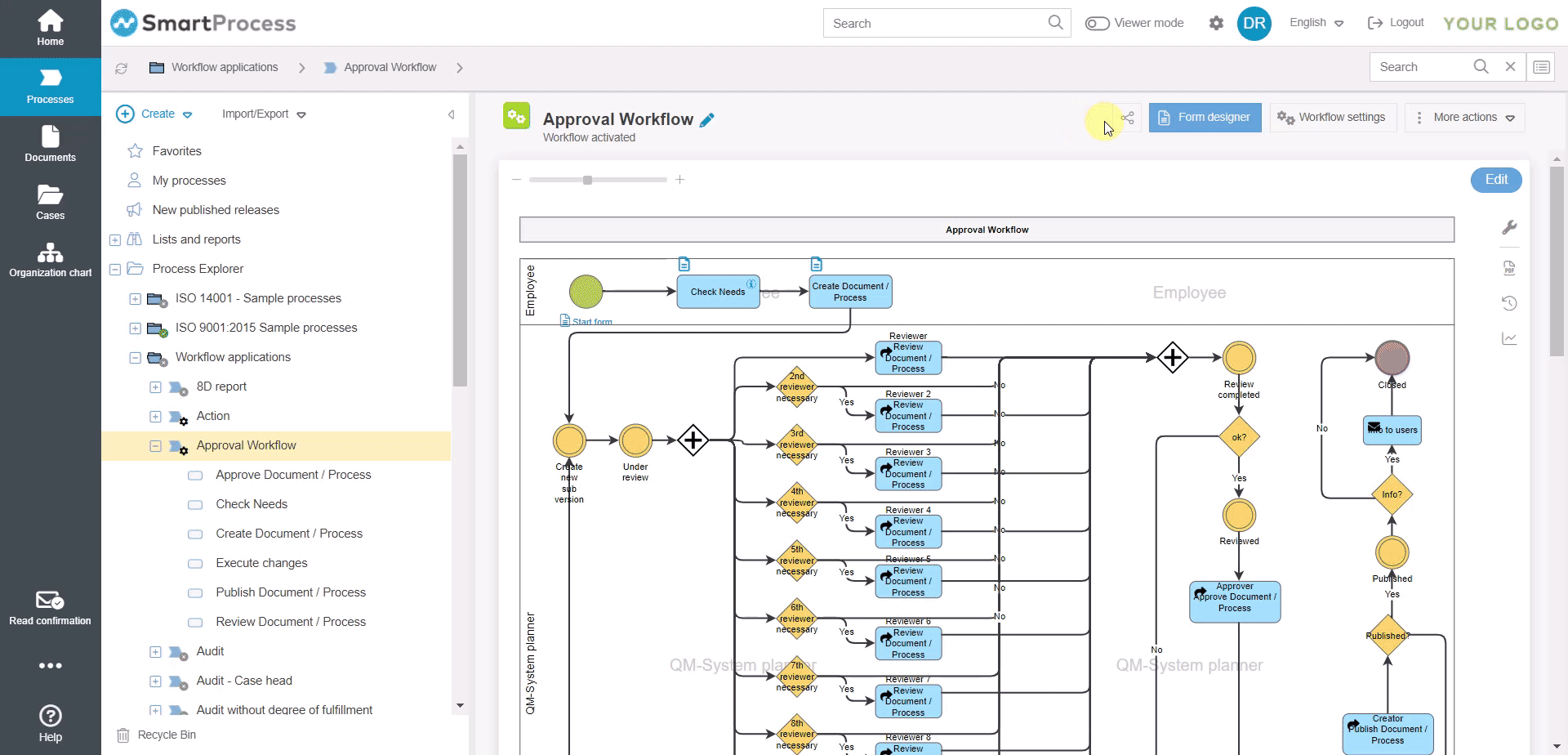
Task: Click the pencil icon to rename Approval Workflow
Action: [707, 120]
